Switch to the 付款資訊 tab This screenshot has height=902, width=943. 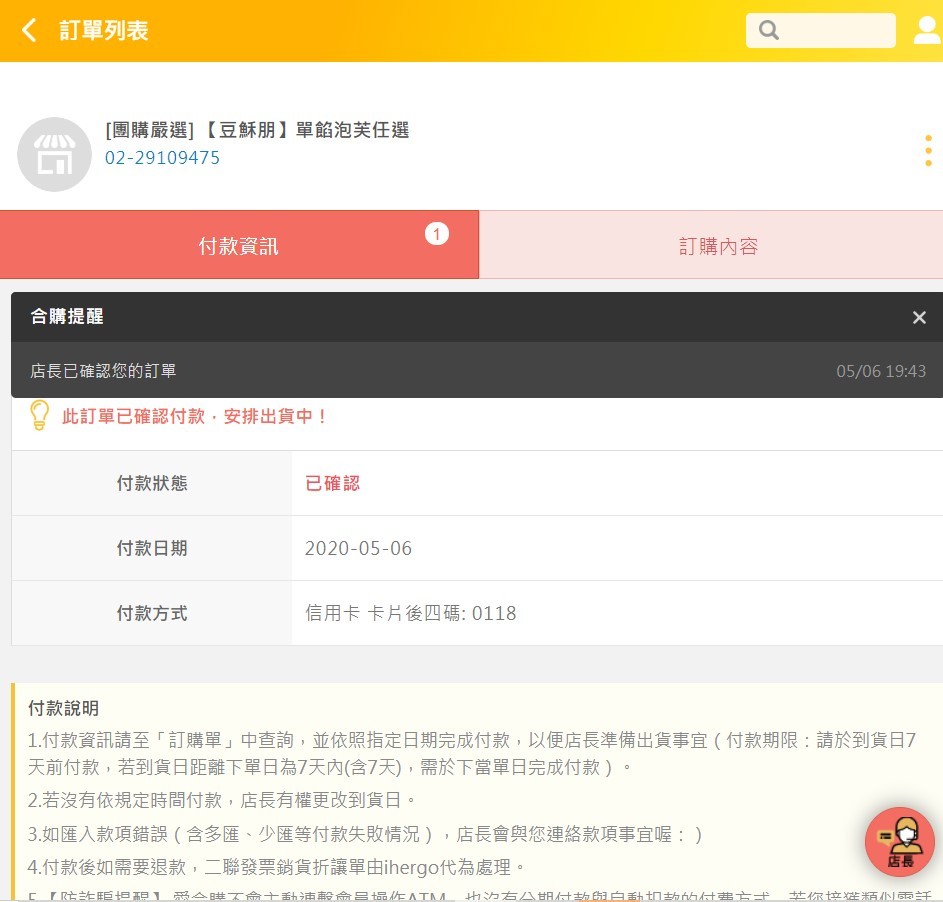(239, 245)
